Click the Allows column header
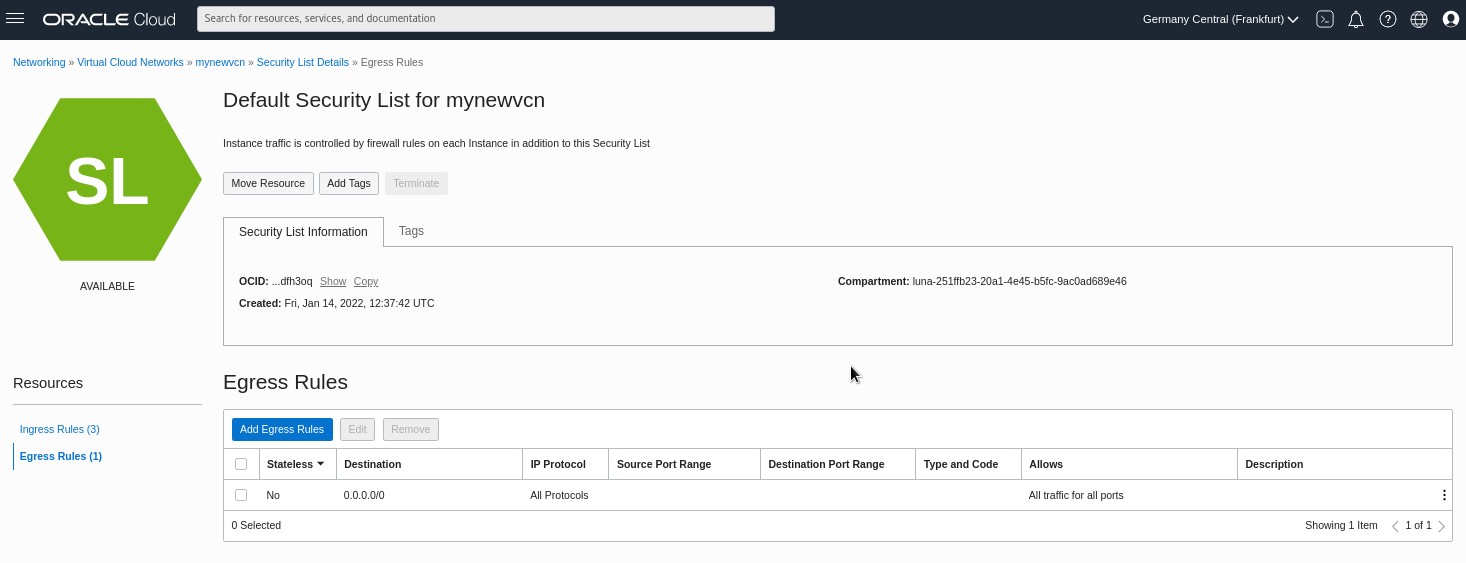This screenshot has width=1466, height=563. pos(1046,464)
